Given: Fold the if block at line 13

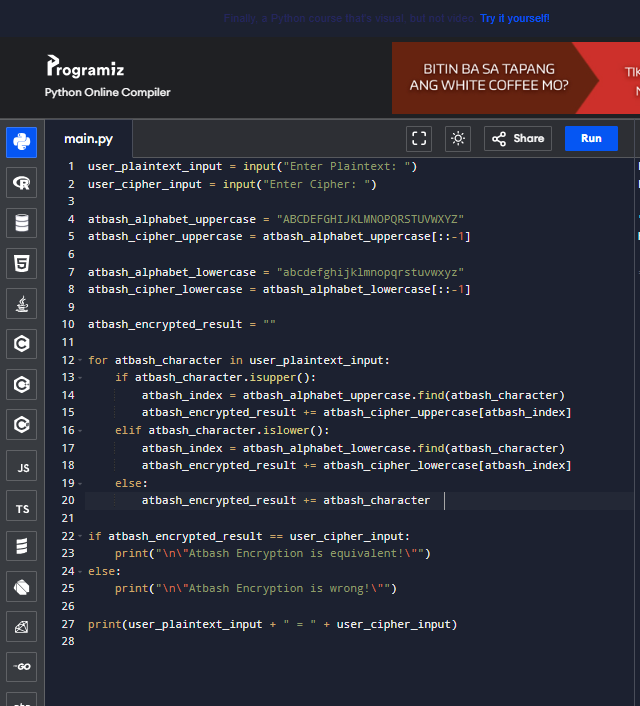Looking at the screenshot, I should click(x=81, y=377).
